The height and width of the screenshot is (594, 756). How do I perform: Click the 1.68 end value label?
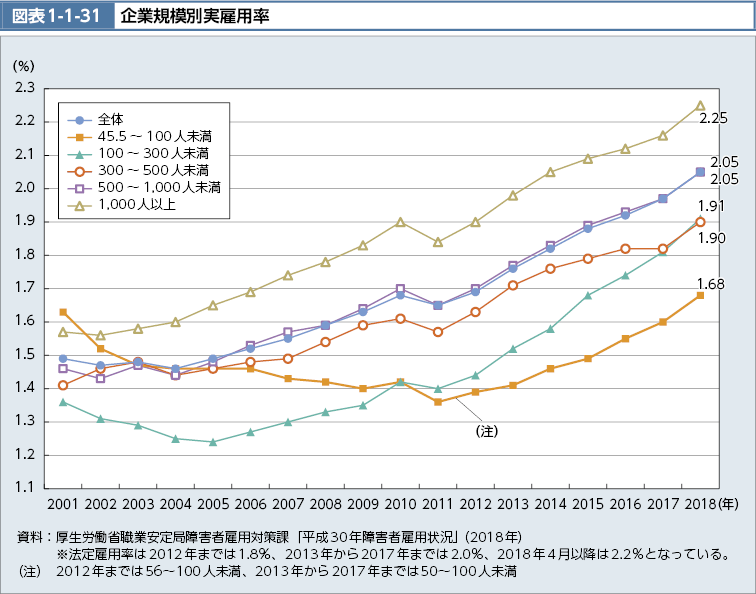coord(713,284)
